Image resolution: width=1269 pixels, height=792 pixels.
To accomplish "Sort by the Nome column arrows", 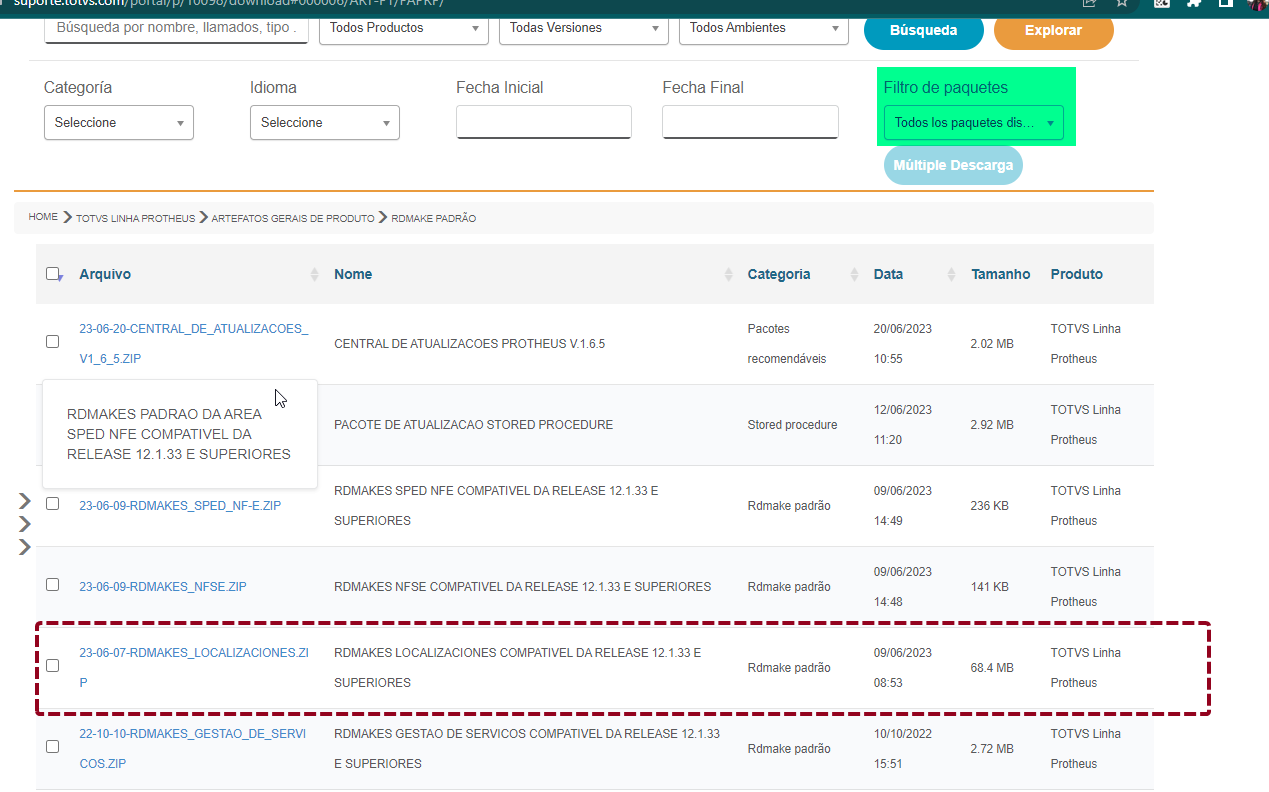I will tap(728, 274).
